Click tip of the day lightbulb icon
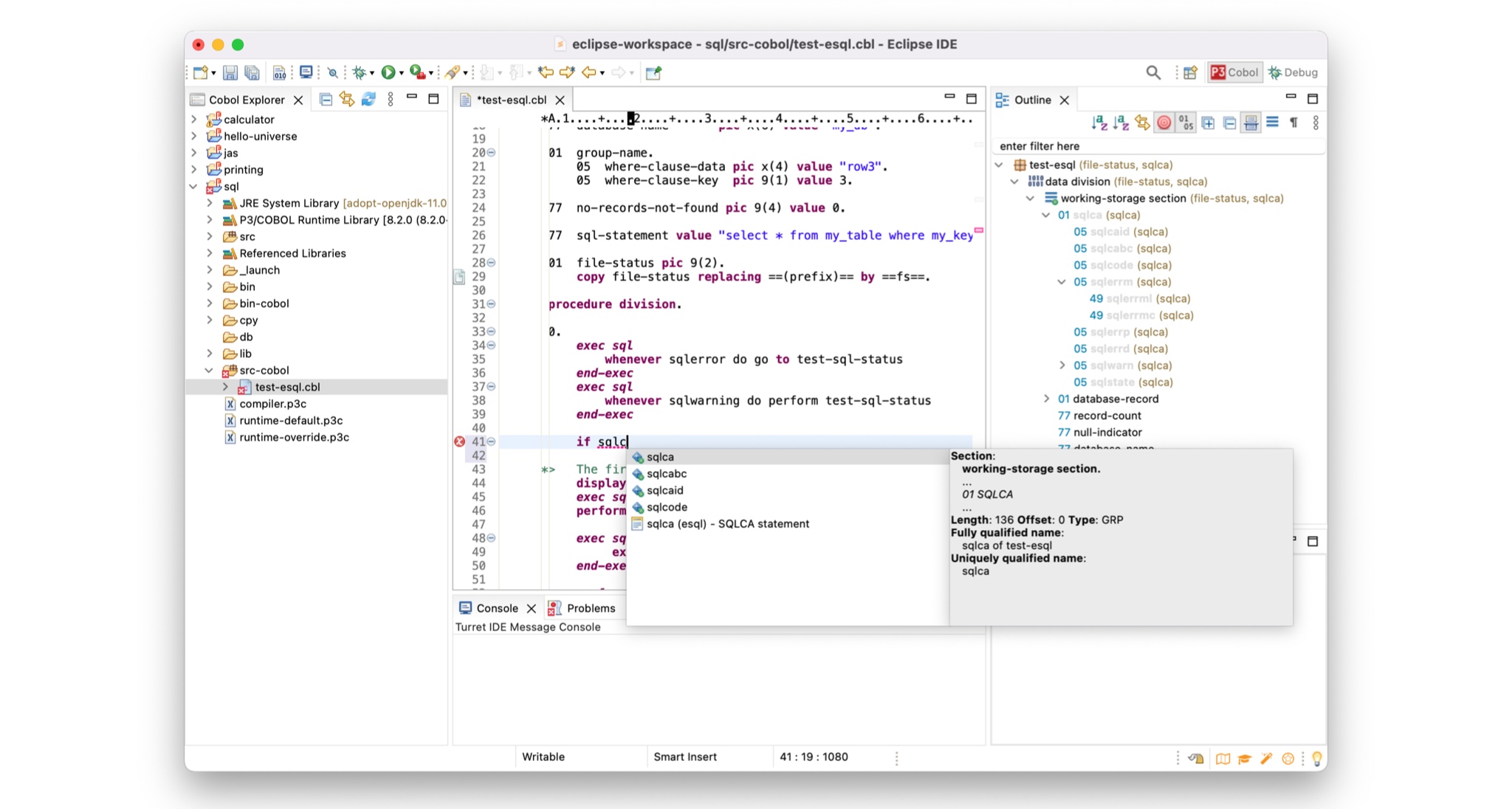The height and width of the screenshot is (809, 1512). [1316, 758]
